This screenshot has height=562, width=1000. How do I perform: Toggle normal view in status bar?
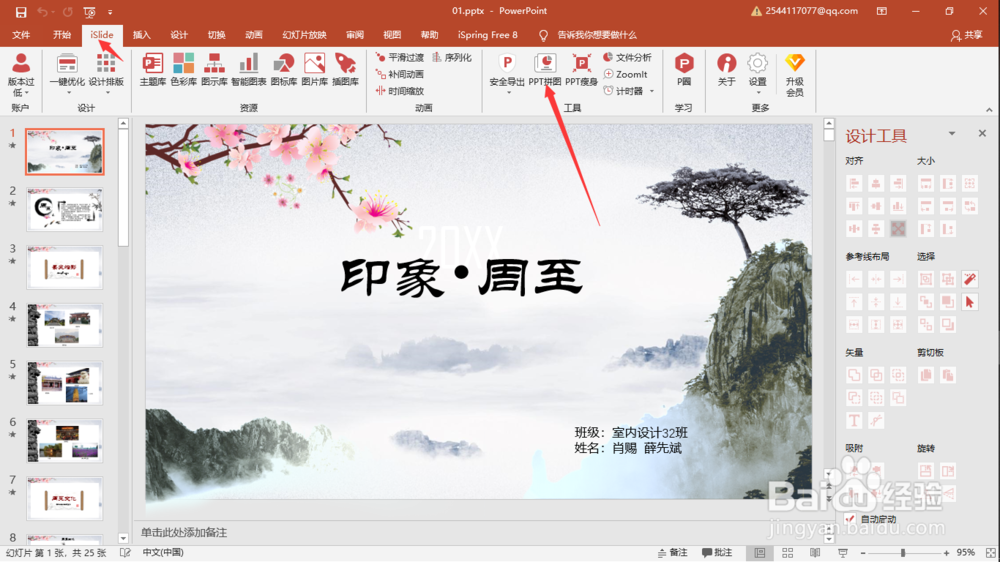pos(760,552)
